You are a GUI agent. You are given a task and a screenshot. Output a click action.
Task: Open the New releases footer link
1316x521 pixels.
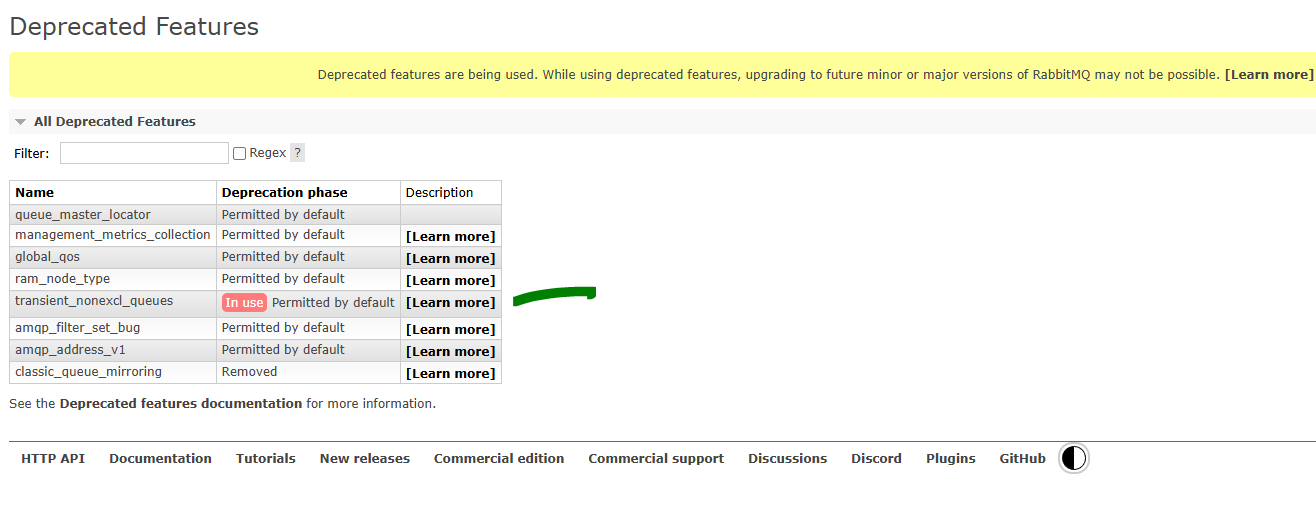(365, 459)
